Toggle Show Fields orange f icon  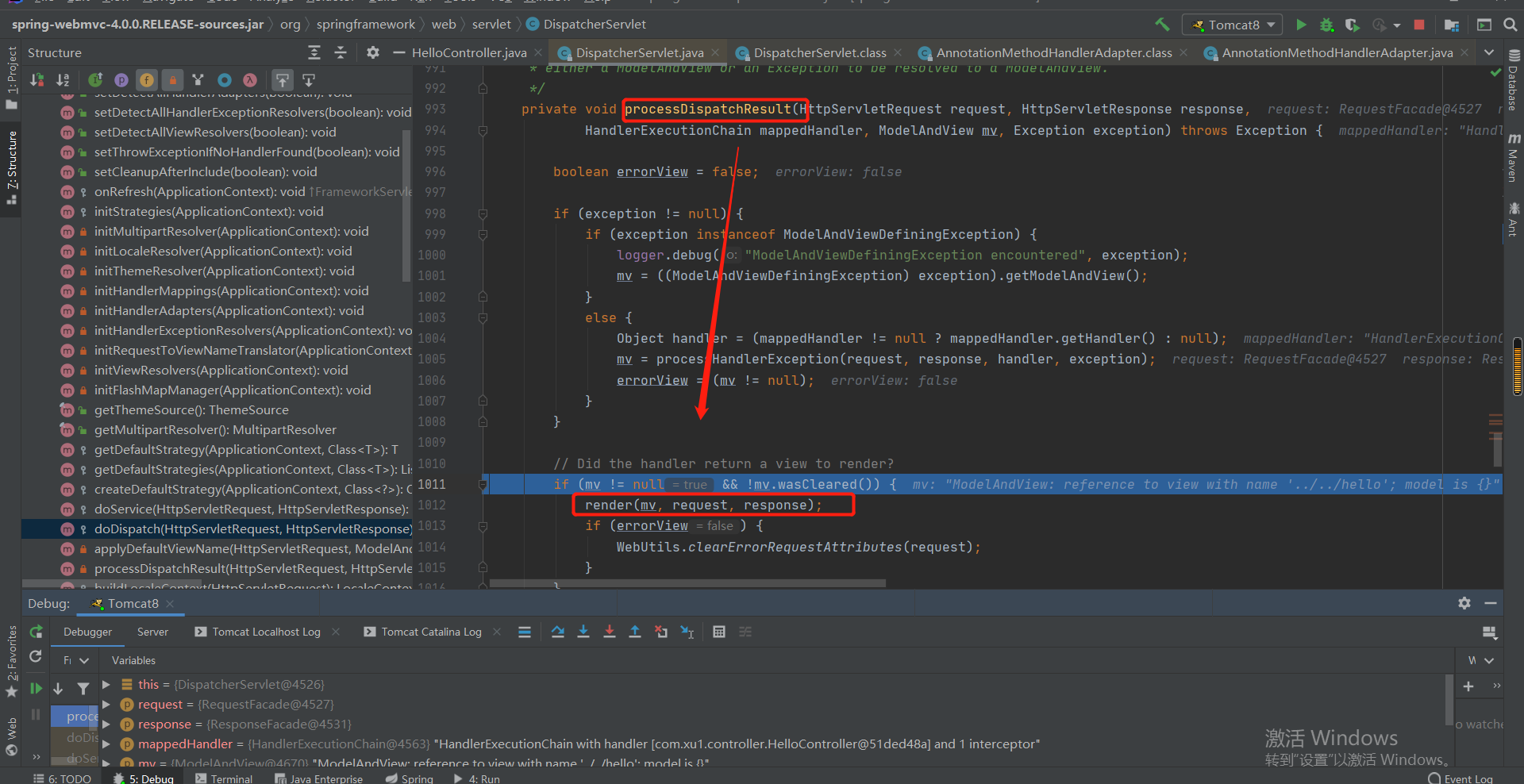(x=147, y=79)
